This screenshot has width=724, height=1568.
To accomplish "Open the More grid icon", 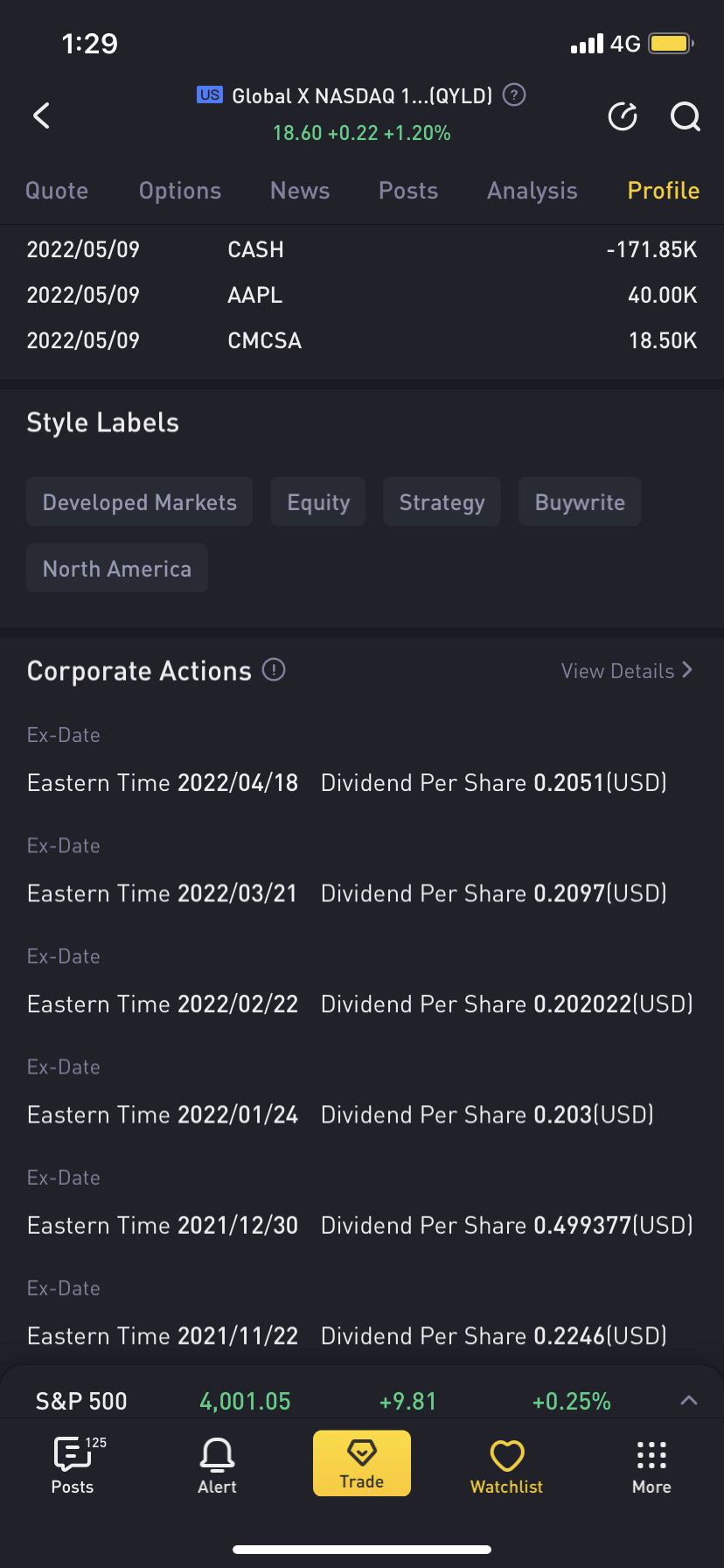I will click(651, 1463).
